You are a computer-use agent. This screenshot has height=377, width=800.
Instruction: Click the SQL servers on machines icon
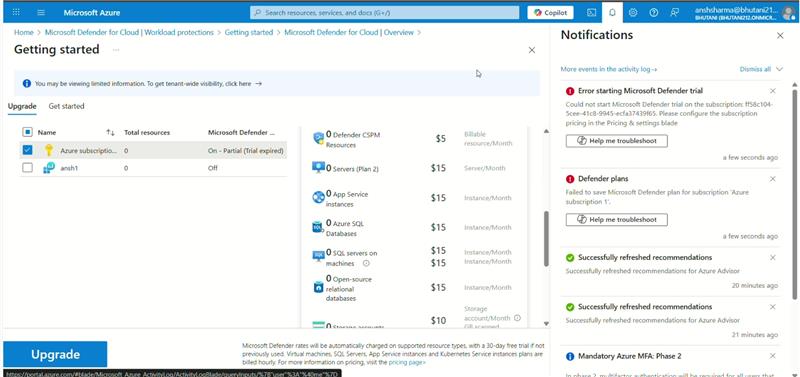pyautogui.click(x=318, y=256)
